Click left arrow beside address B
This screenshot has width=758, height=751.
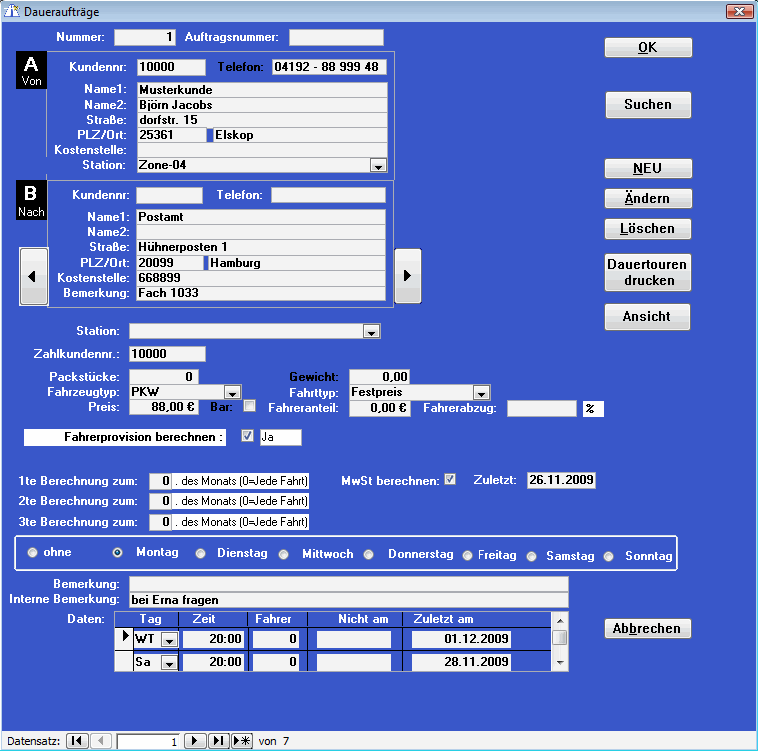pyautogui.click(x=33, y=275)
